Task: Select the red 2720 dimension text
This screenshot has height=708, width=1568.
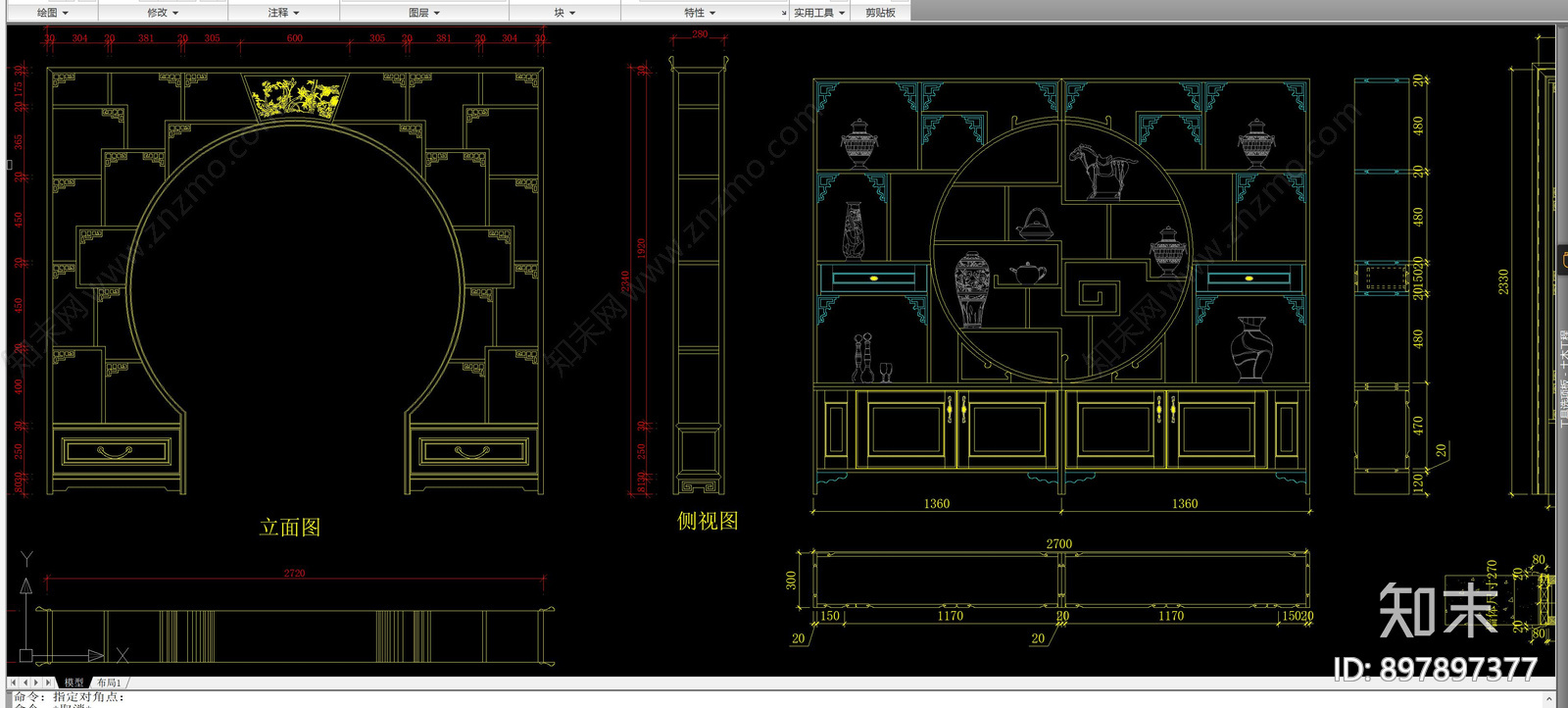Action: [x=294, y=573]
